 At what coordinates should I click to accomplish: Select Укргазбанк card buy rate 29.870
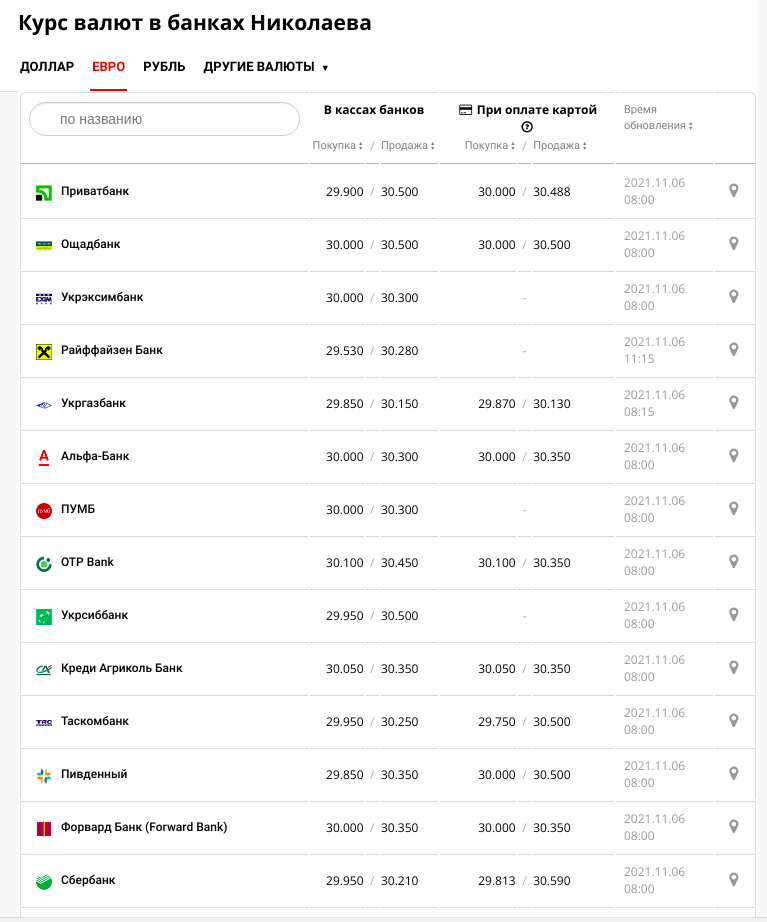point(496,403)
